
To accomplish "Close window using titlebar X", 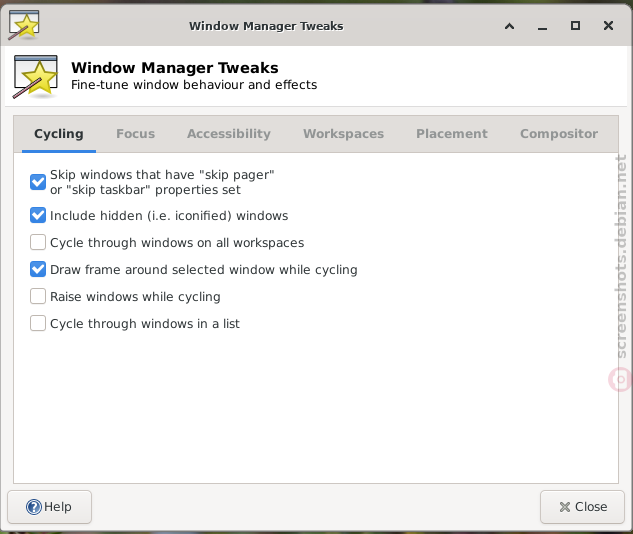I will click(x=608, y=25).
